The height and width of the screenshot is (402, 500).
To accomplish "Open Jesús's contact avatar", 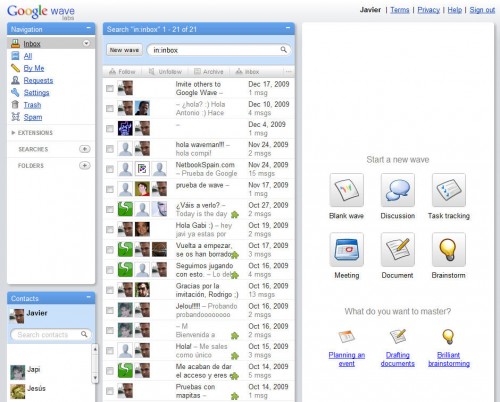I will 18,391.
